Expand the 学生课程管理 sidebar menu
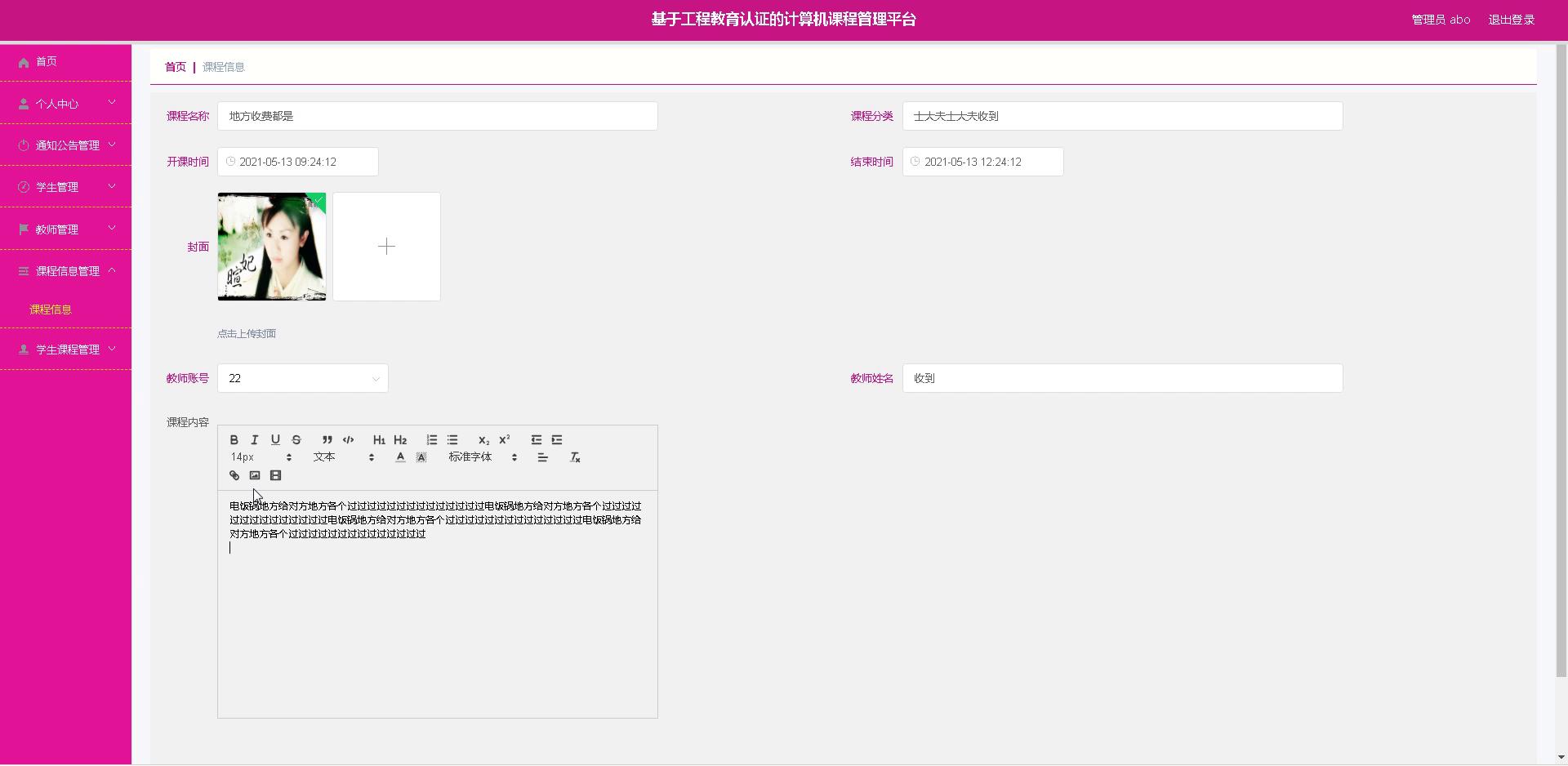 (65, 350)
